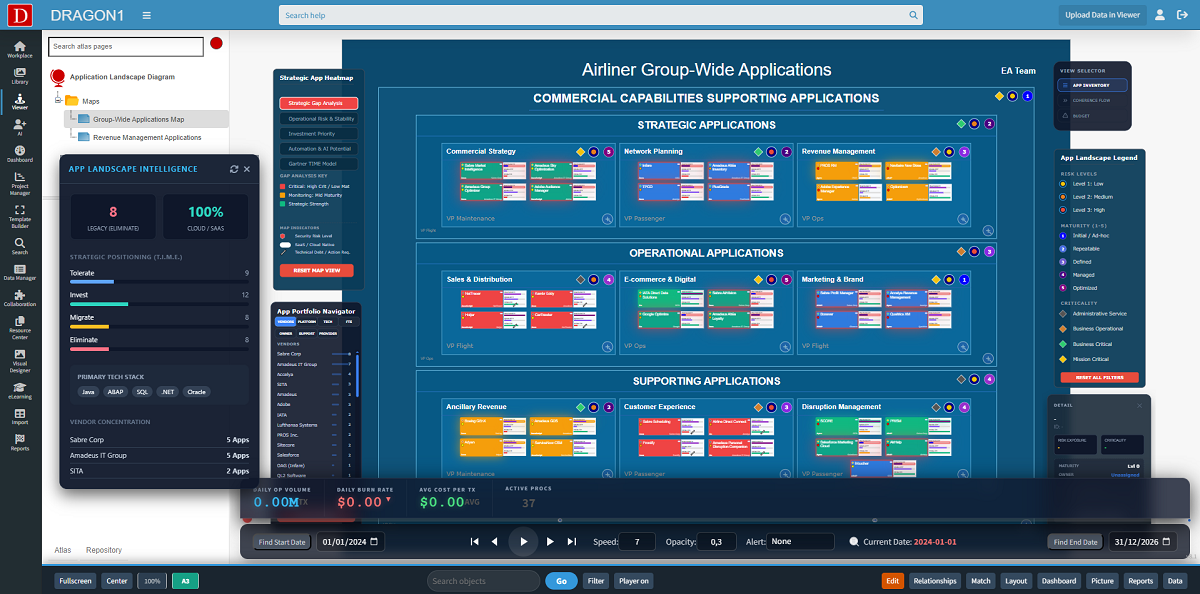This screenshot has width=1200, height=594.
Task: Open the Relationships view in bottom bar
Action: point(938,580)
